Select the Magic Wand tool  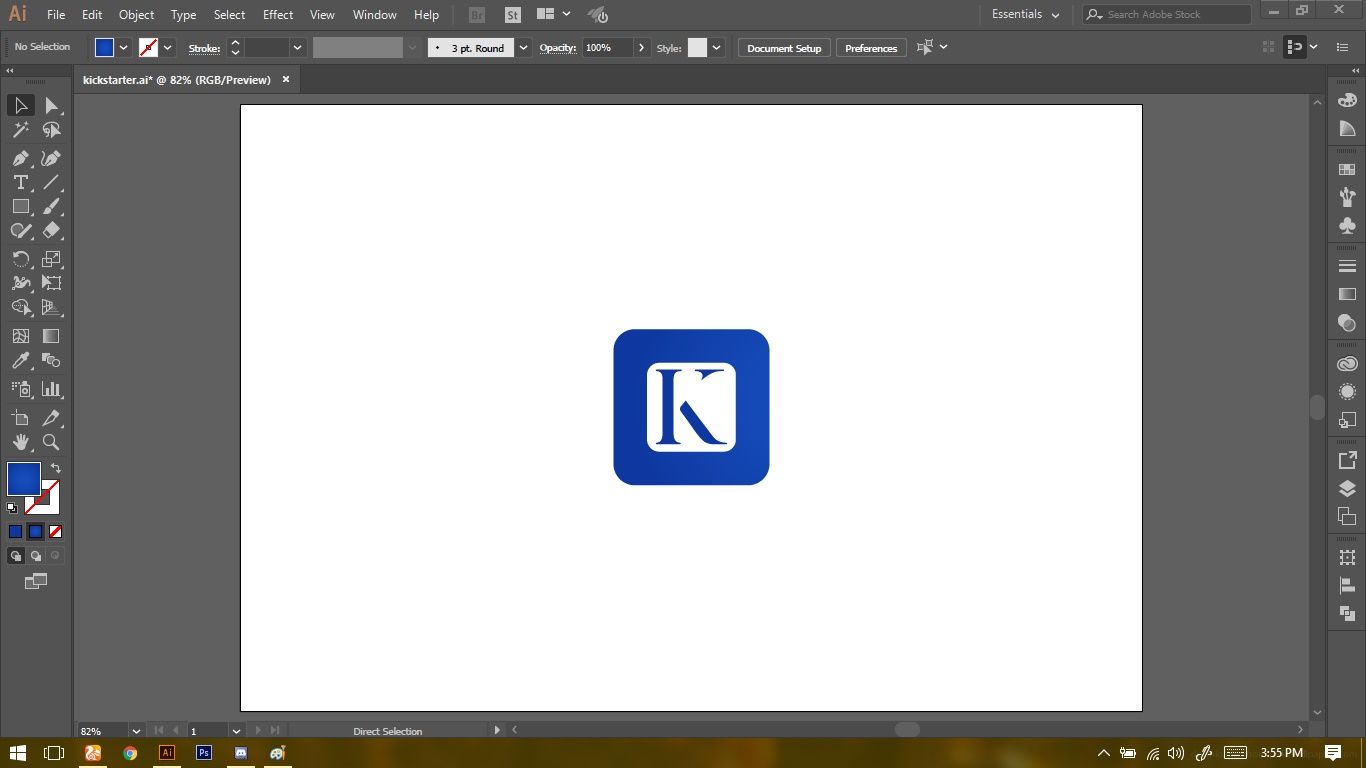tap(20, 130)
